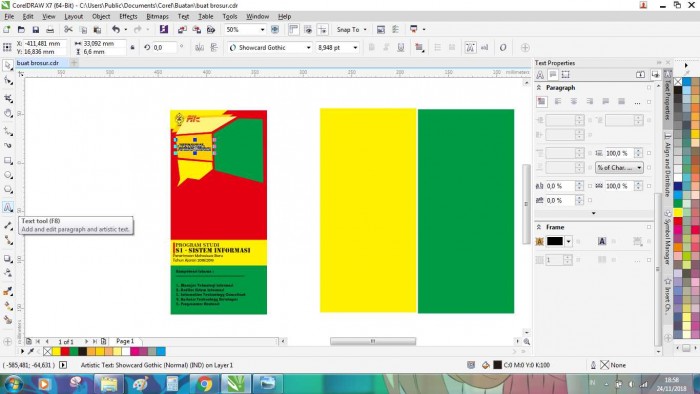Click the Print icon

pos(50,29)
